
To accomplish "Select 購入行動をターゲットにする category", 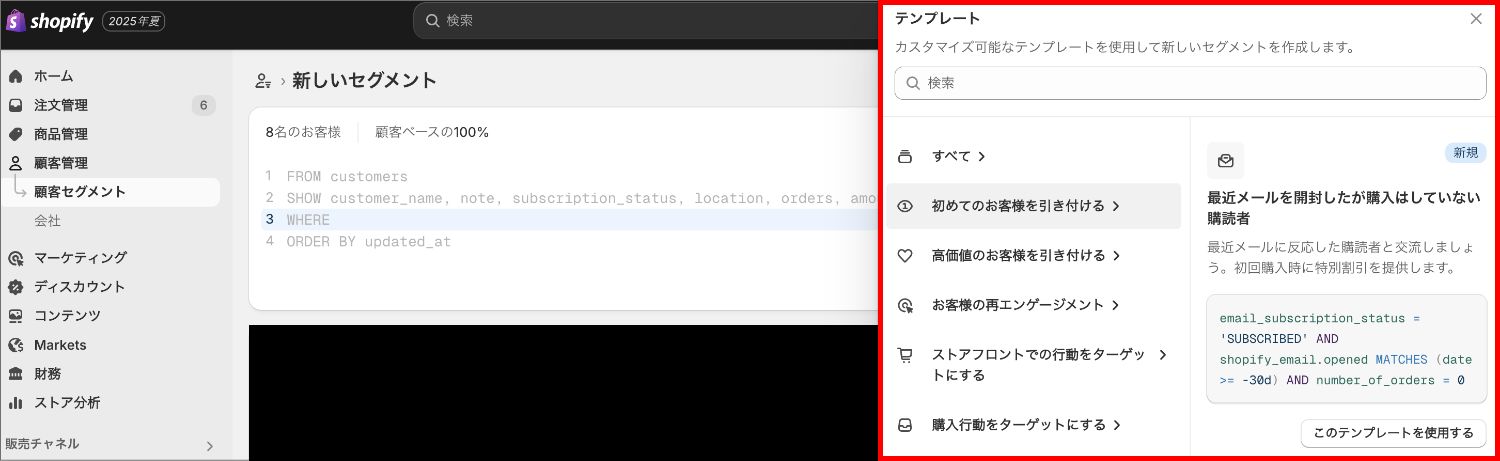I will click(x=1025, y=425).
